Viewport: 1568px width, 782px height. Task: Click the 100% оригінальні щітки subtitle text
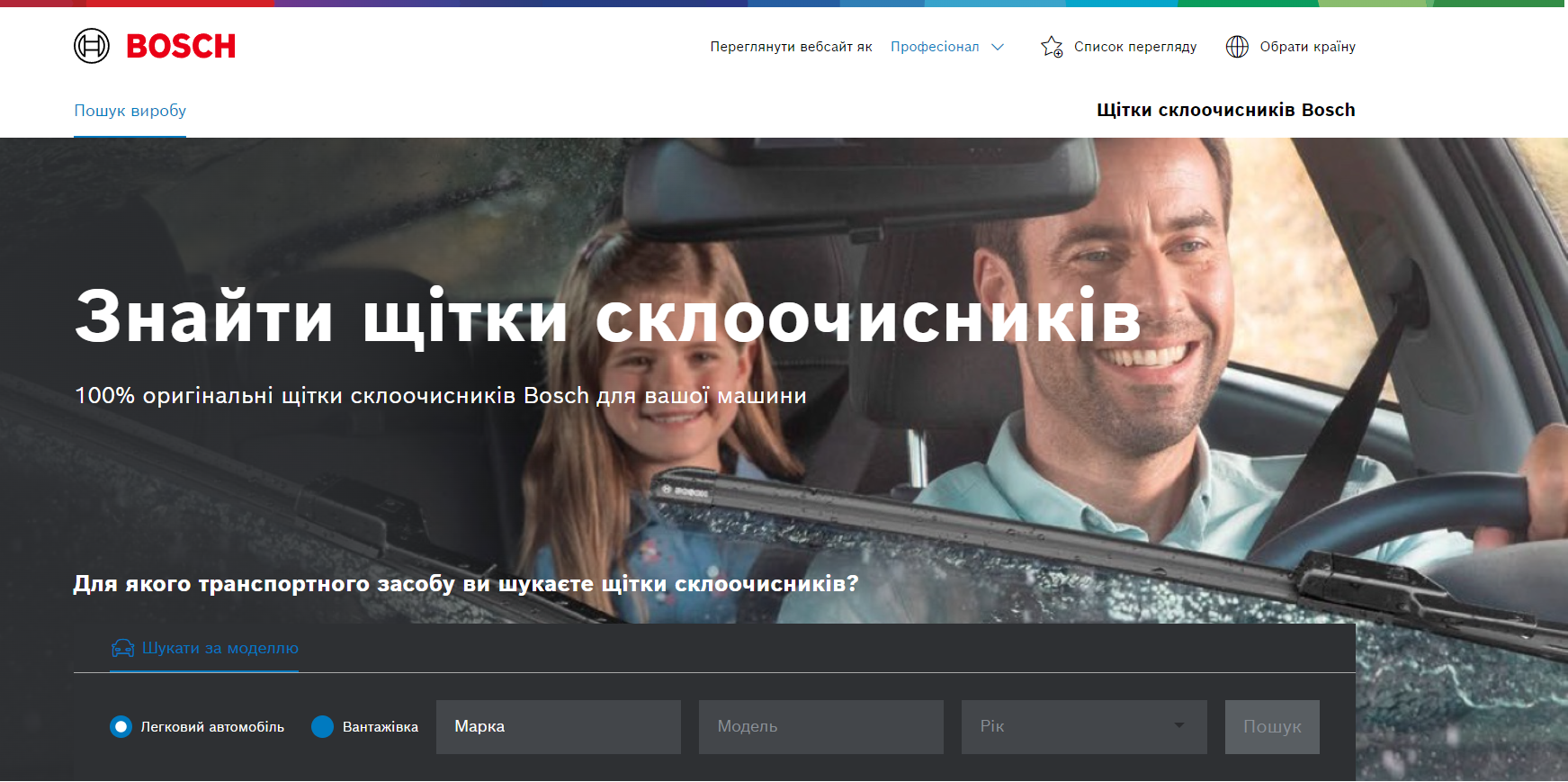pos(441,395)
